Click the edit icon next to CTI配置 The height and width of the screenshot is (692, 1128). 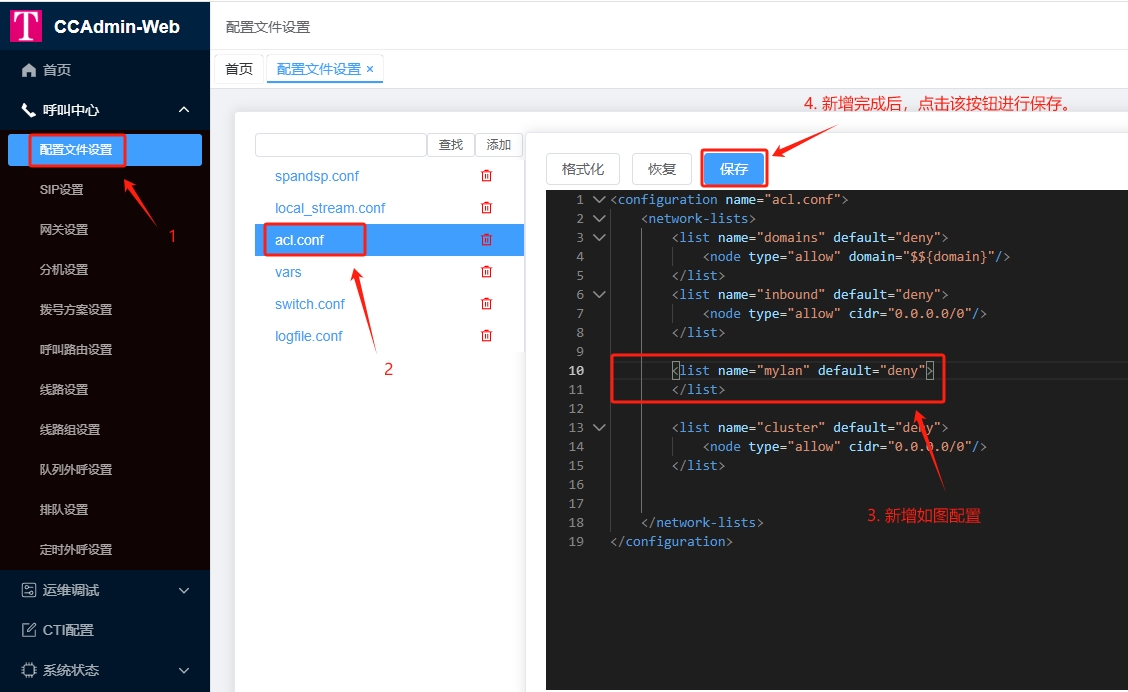[29, 630]
